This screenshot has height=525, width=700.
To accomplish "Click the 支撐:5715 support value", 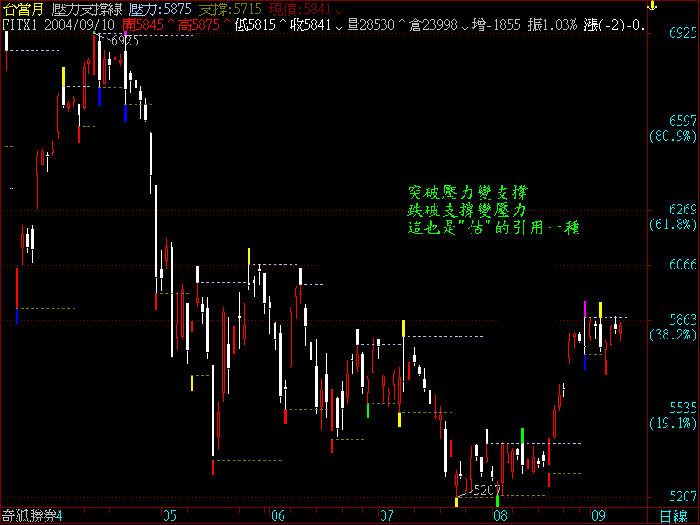I will pyautogui.click(x=229, y=9).
